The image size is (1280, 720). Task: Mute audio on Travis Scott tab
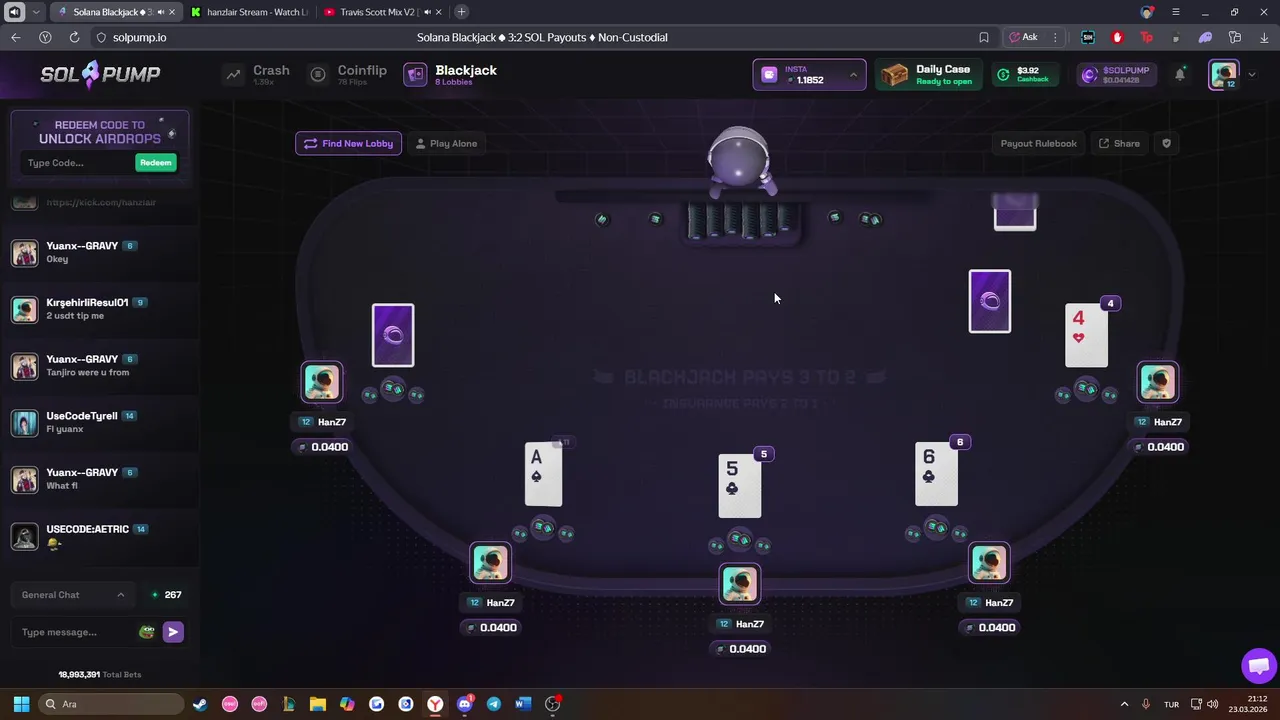(427, 12)
